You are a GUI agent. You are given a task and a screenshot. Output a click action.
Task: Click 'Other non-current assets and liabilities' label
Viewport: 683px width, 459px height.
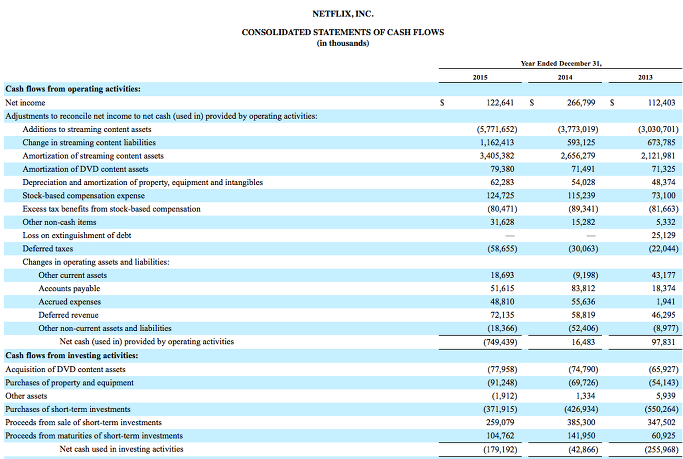tap(105, 328)
